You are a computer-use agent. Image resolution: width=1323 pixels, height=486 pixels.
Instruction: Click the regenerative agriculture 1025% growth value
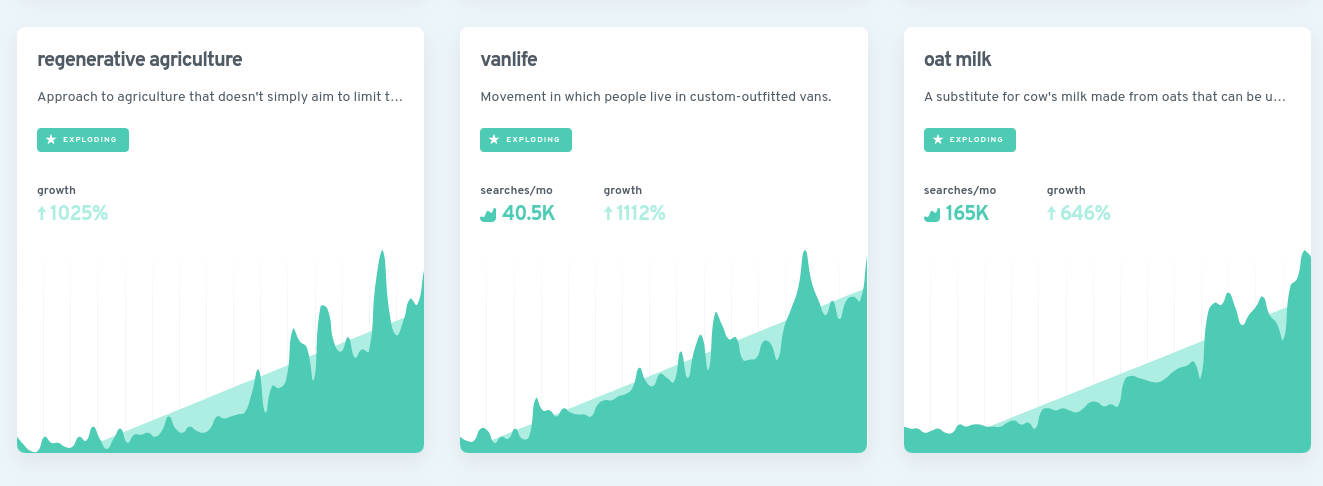[78, 213]
